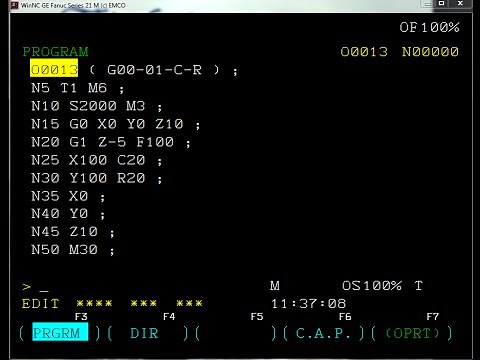Click the OF 100% feed override indicator
480x360 pixels.
(429, 27)
